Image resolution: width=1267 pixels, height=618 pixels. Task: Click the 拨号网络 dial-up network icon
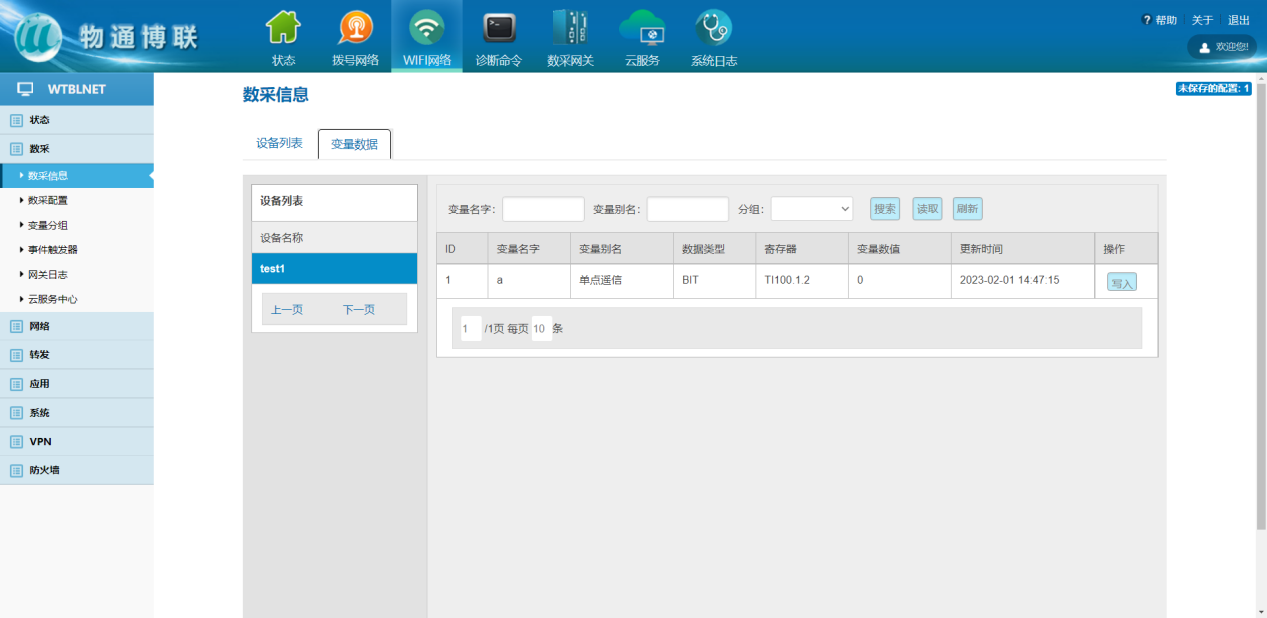pyautogui.click(x=355, y=28)
